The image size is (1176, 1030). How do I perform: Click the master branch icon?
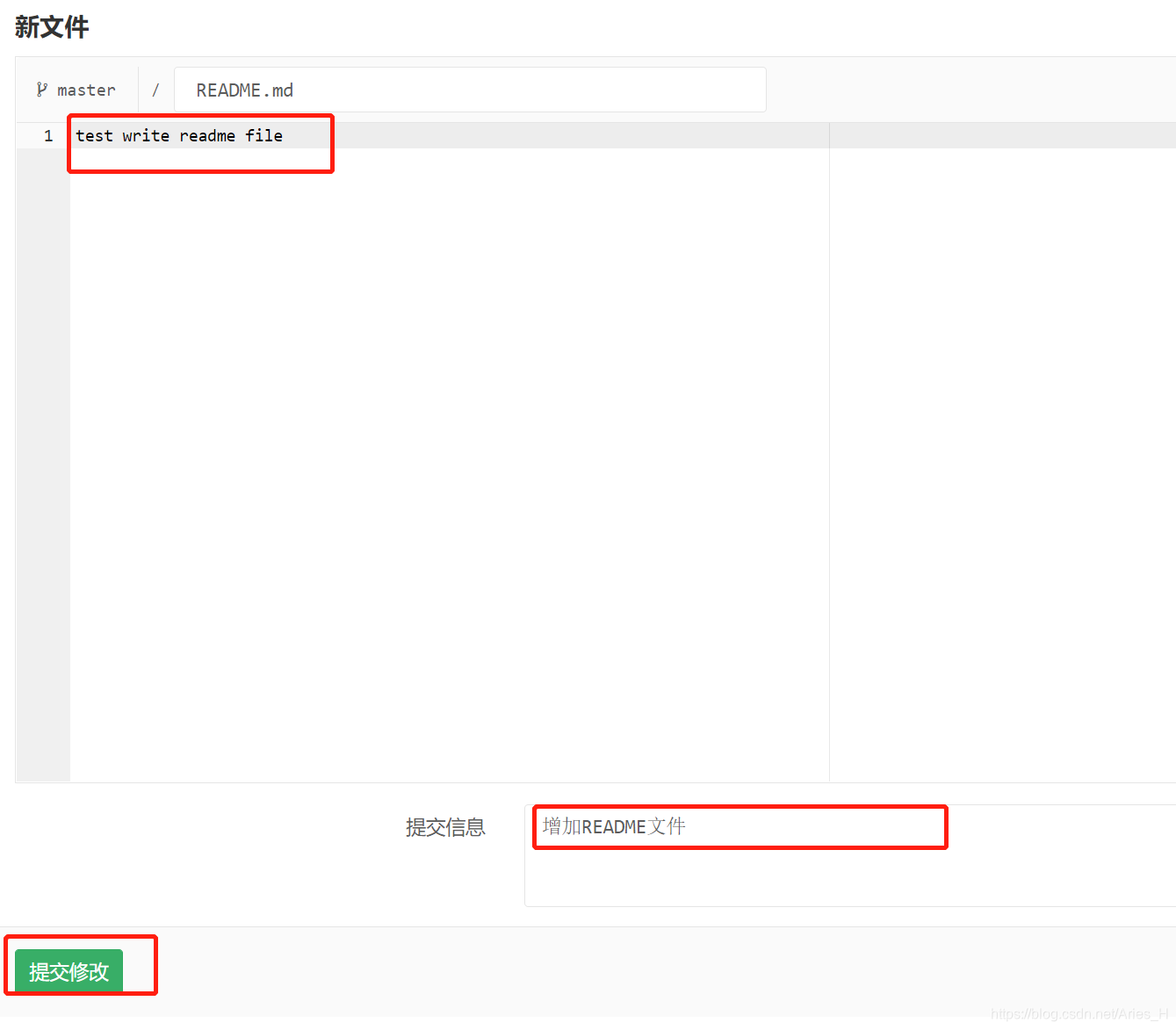click(x=41, y=90)
